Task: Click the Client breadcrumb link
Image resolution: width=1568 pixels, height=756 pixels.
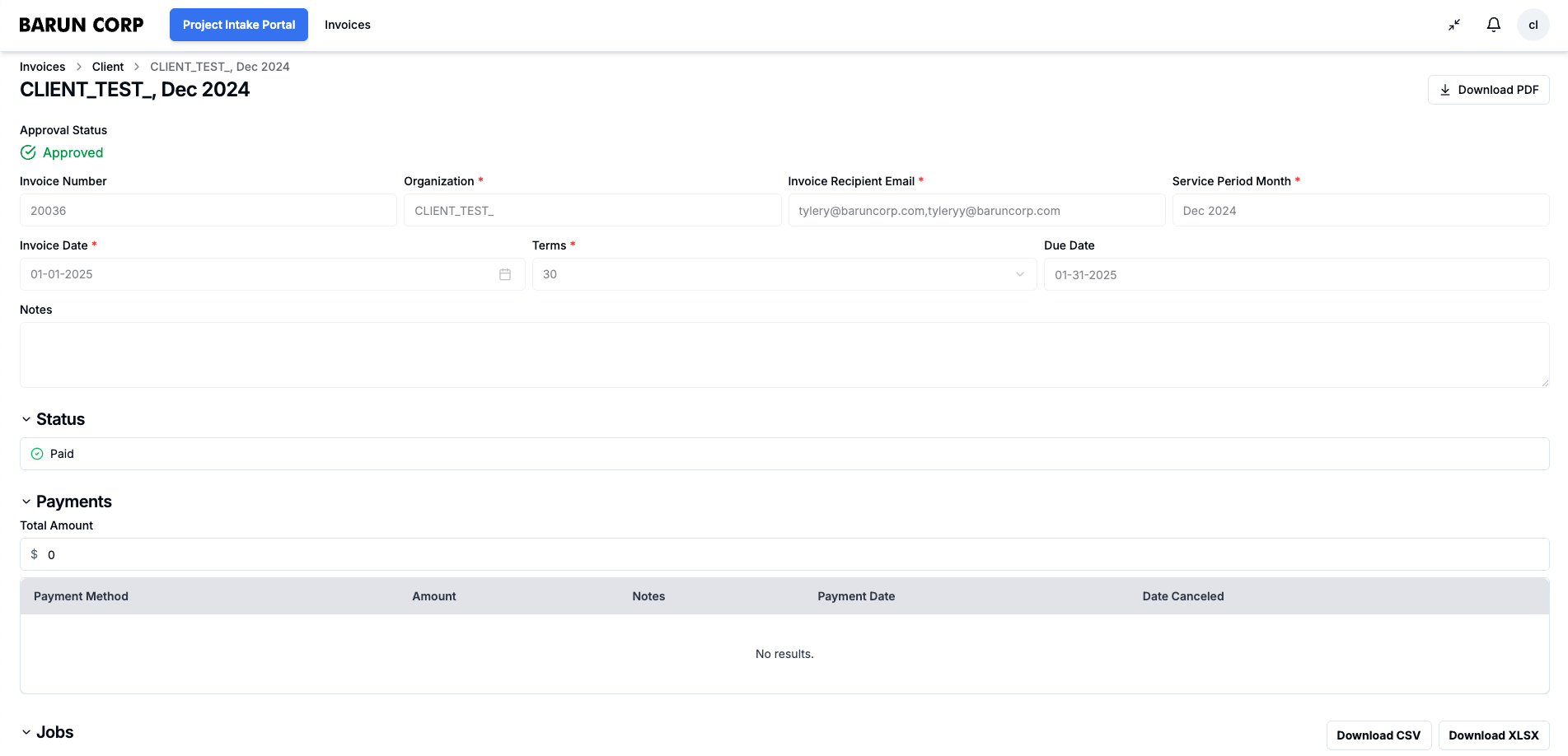Action: 108,67
